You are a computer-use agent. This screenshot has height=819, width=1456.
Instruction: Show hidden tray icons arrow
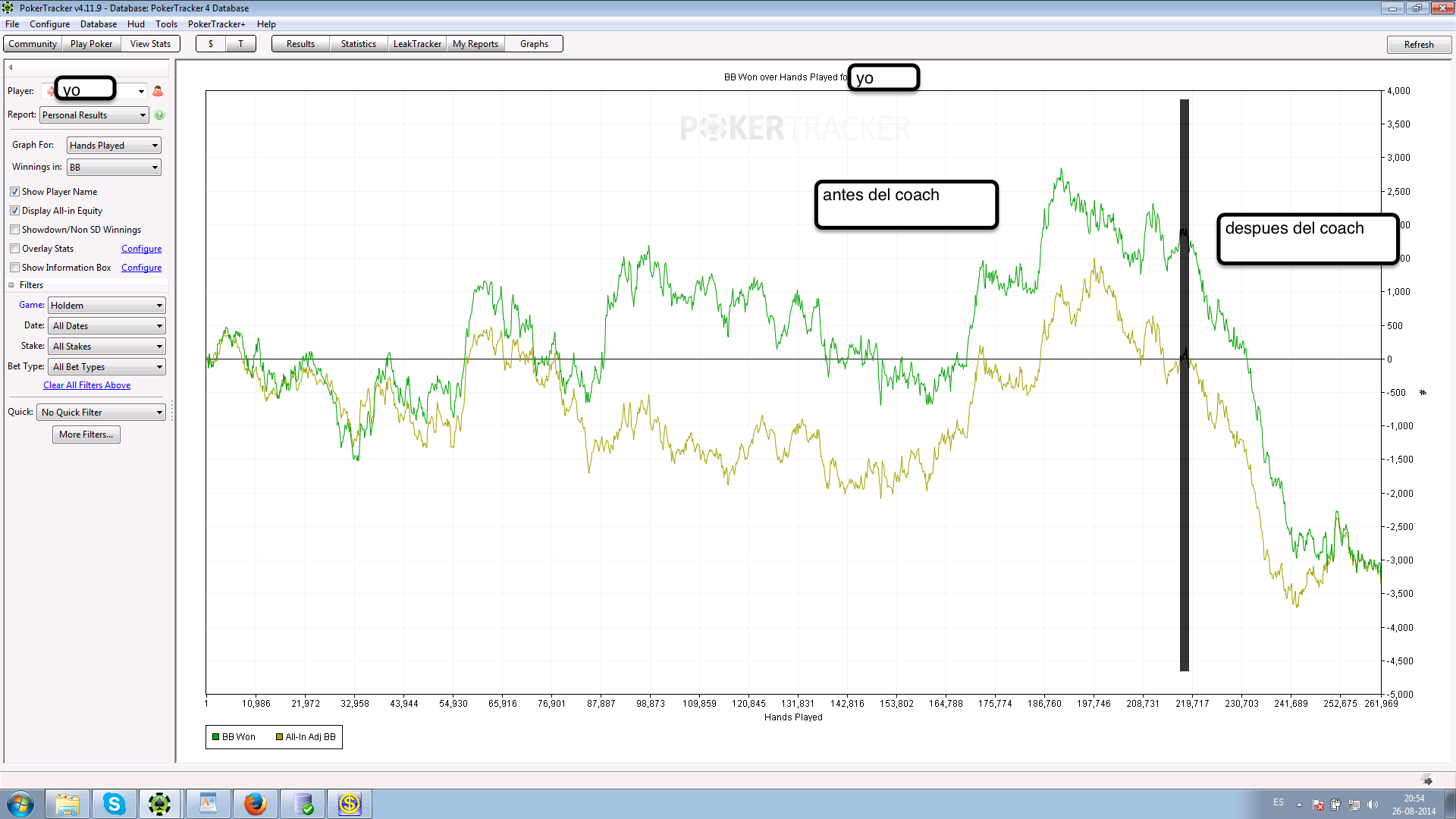coord(1299,805)
